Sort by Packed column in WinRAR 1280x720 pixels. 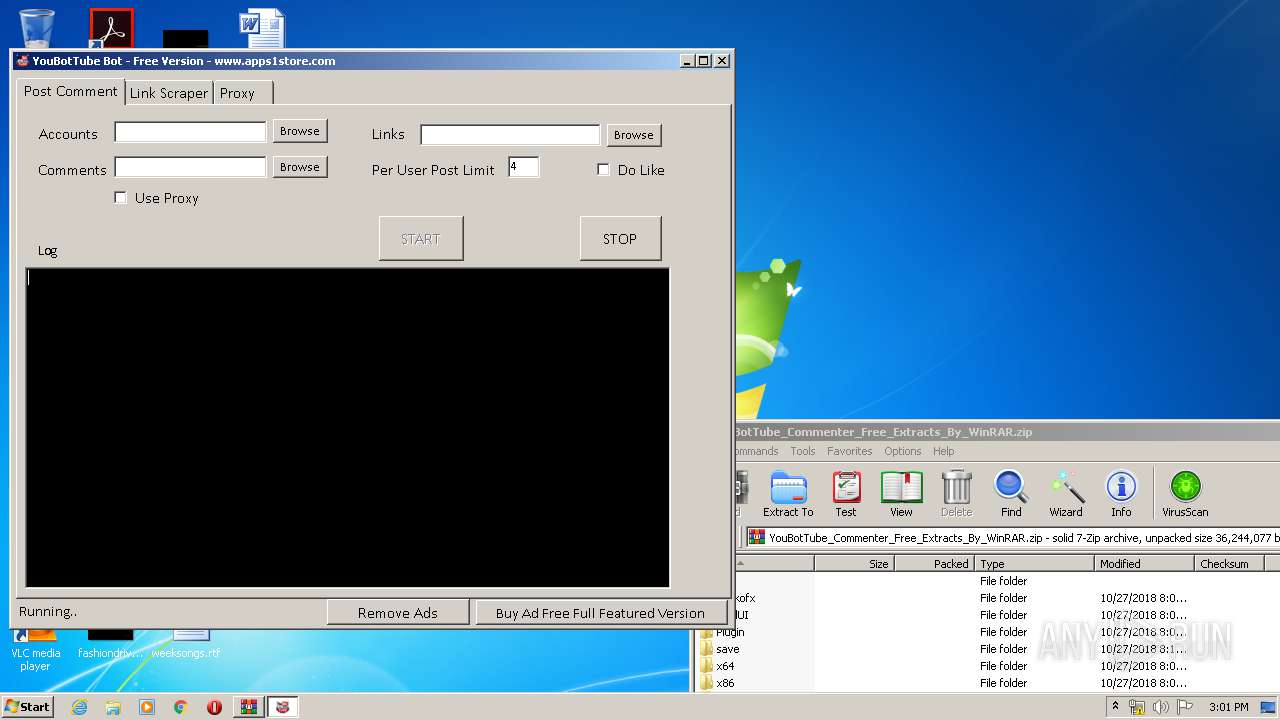[x=935, y=564]
